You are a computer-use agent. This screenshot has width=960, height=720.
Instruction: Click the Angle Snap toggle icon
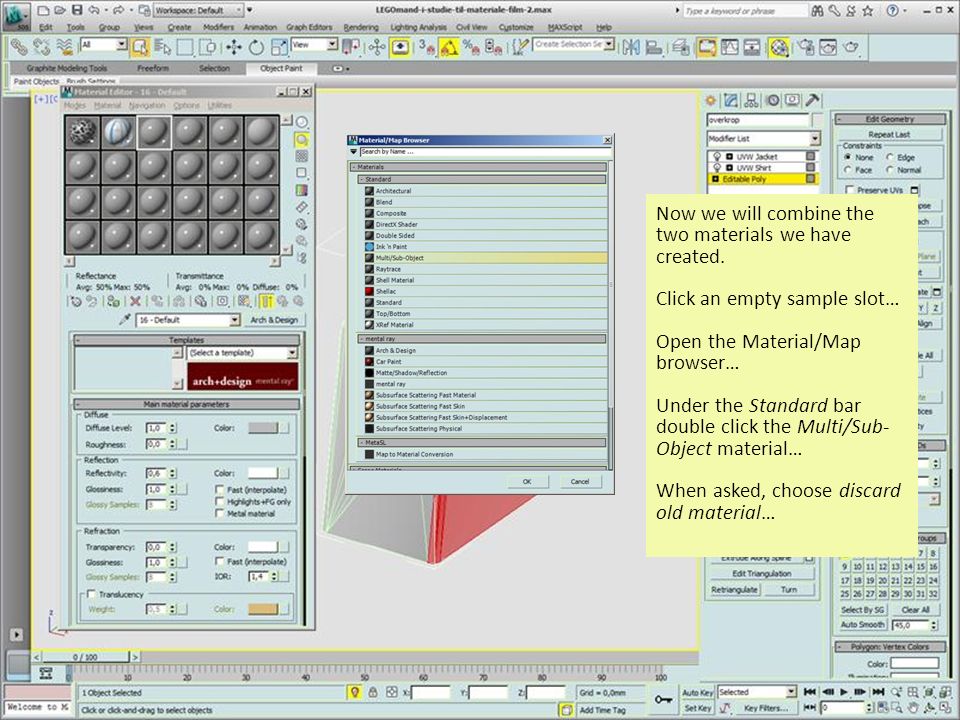pos(449,47)
